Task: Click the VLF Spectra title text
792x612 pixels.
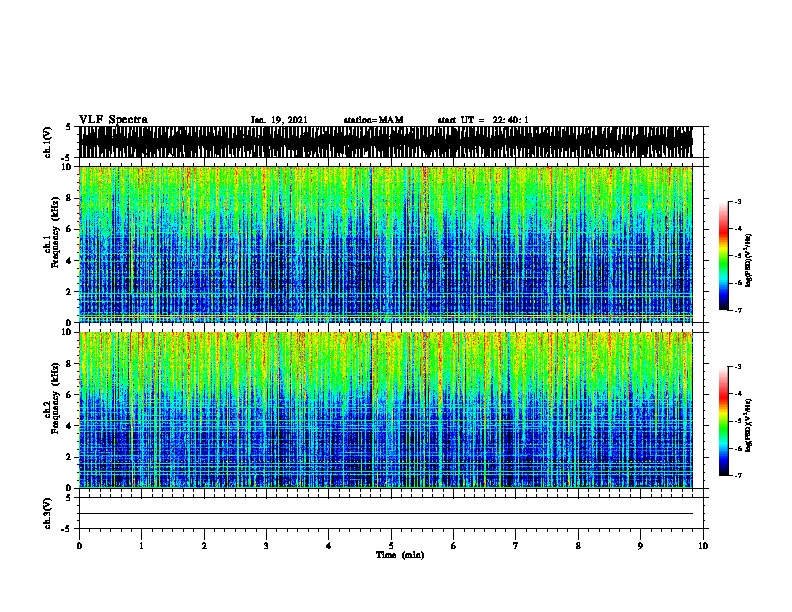Action: (x=113, y=120)
